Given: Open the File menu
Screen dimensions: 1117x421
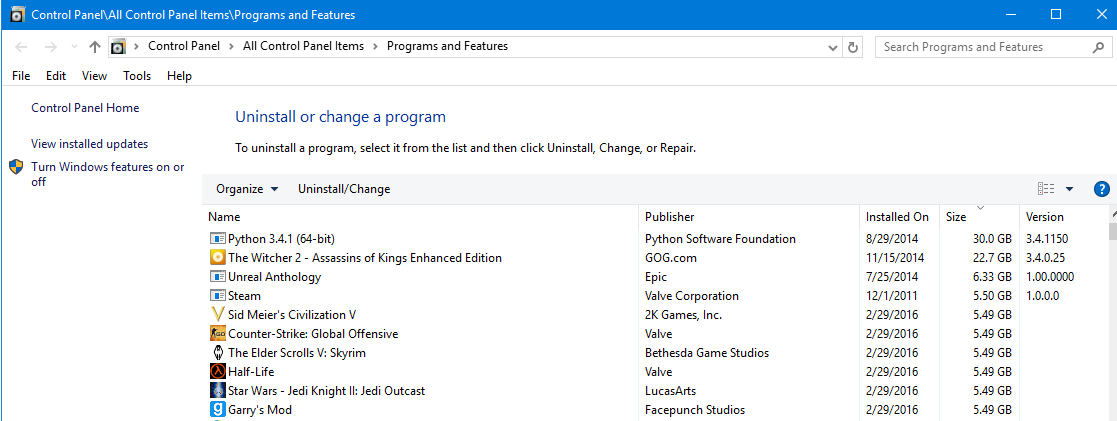Looking at the screenshot, I should [21, 76].
